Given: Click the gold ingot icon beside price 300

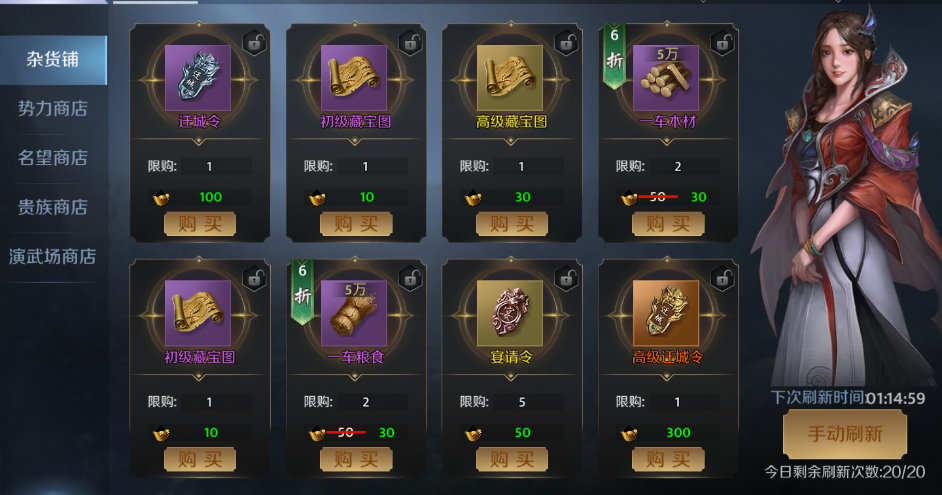Looking at the screenshot, I should point(629,433).
